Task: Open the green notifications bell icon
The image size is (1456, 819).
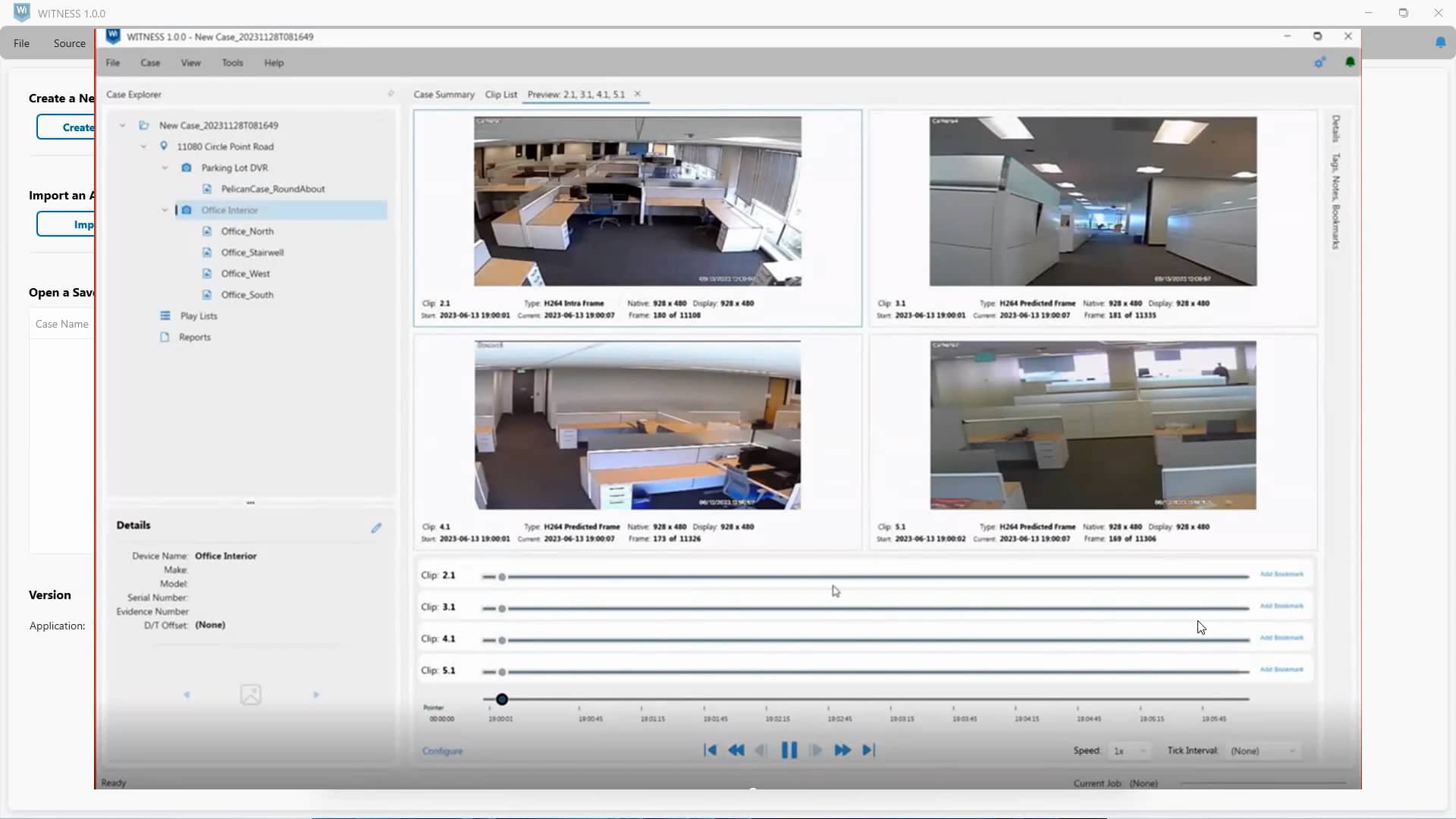Action: (1351, 62)
